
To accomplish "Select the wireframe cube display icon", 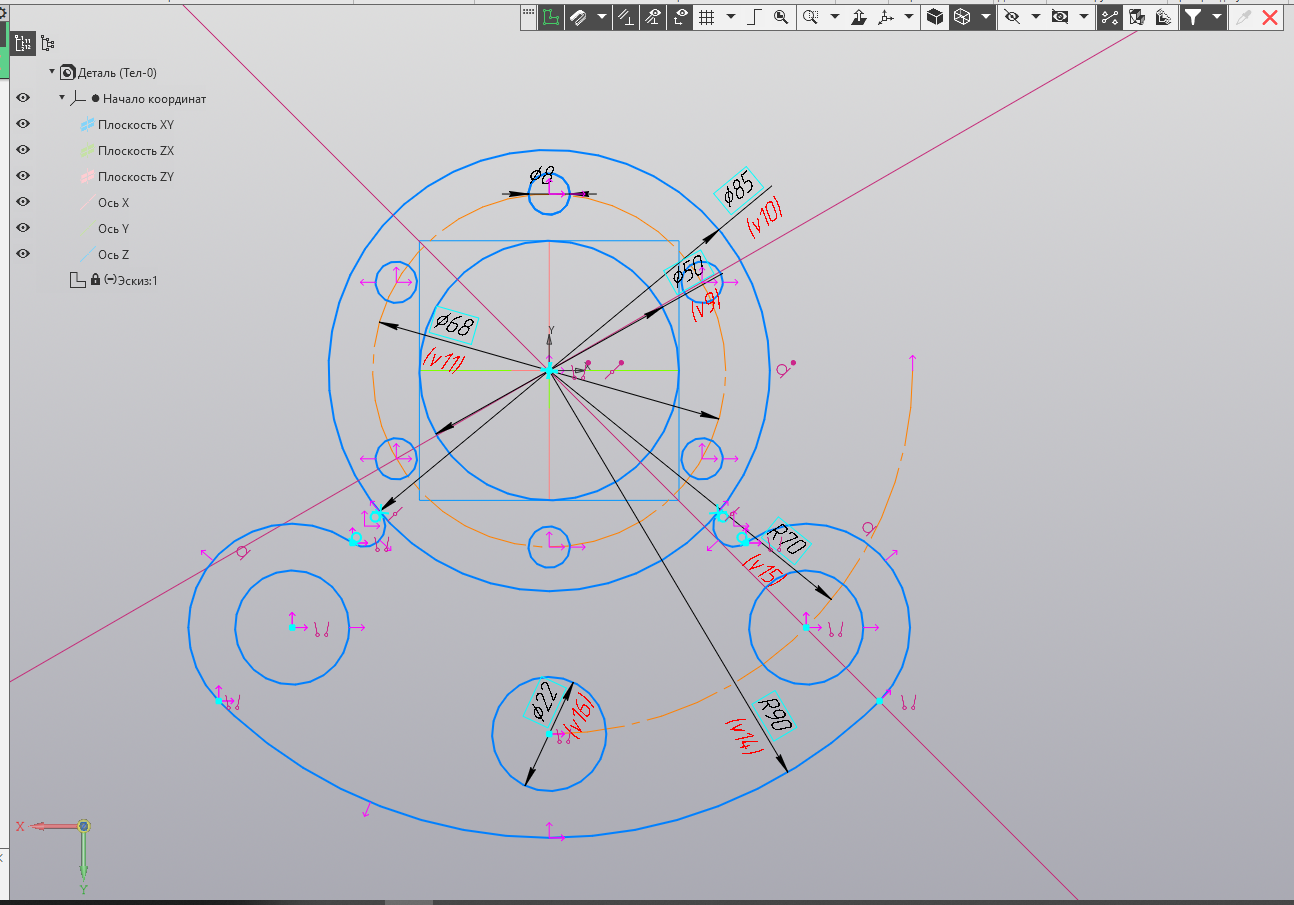I will 962,17.
